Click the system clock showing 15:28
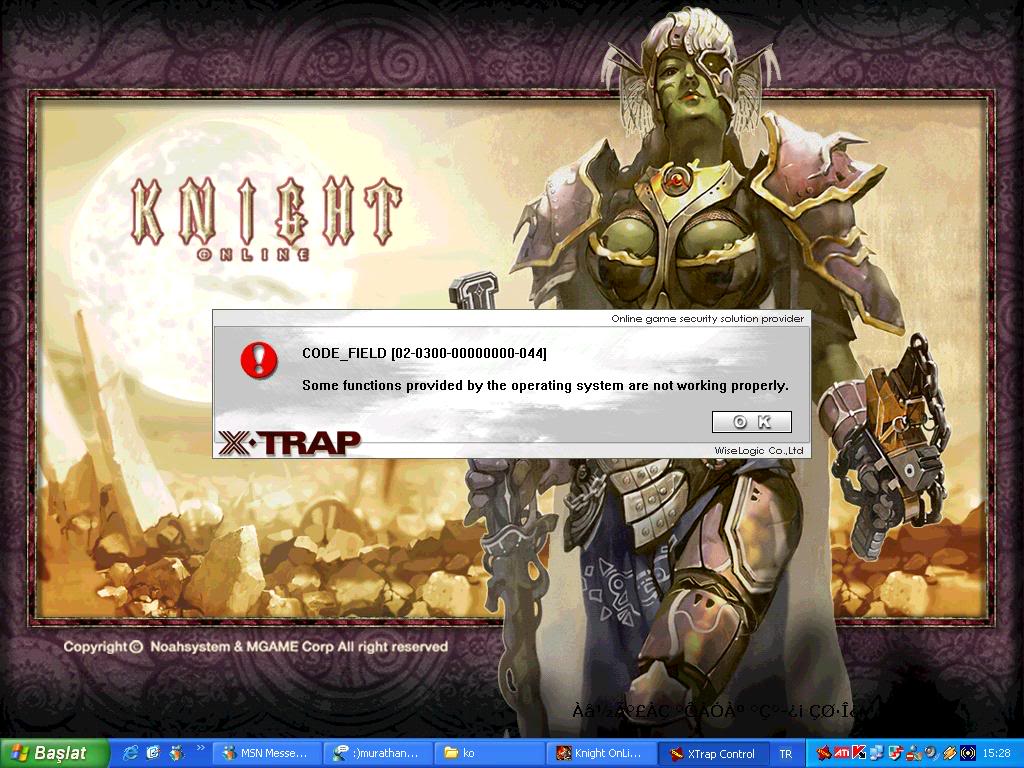The width and height of the screenshot is (1024, 768). [996, 753]
